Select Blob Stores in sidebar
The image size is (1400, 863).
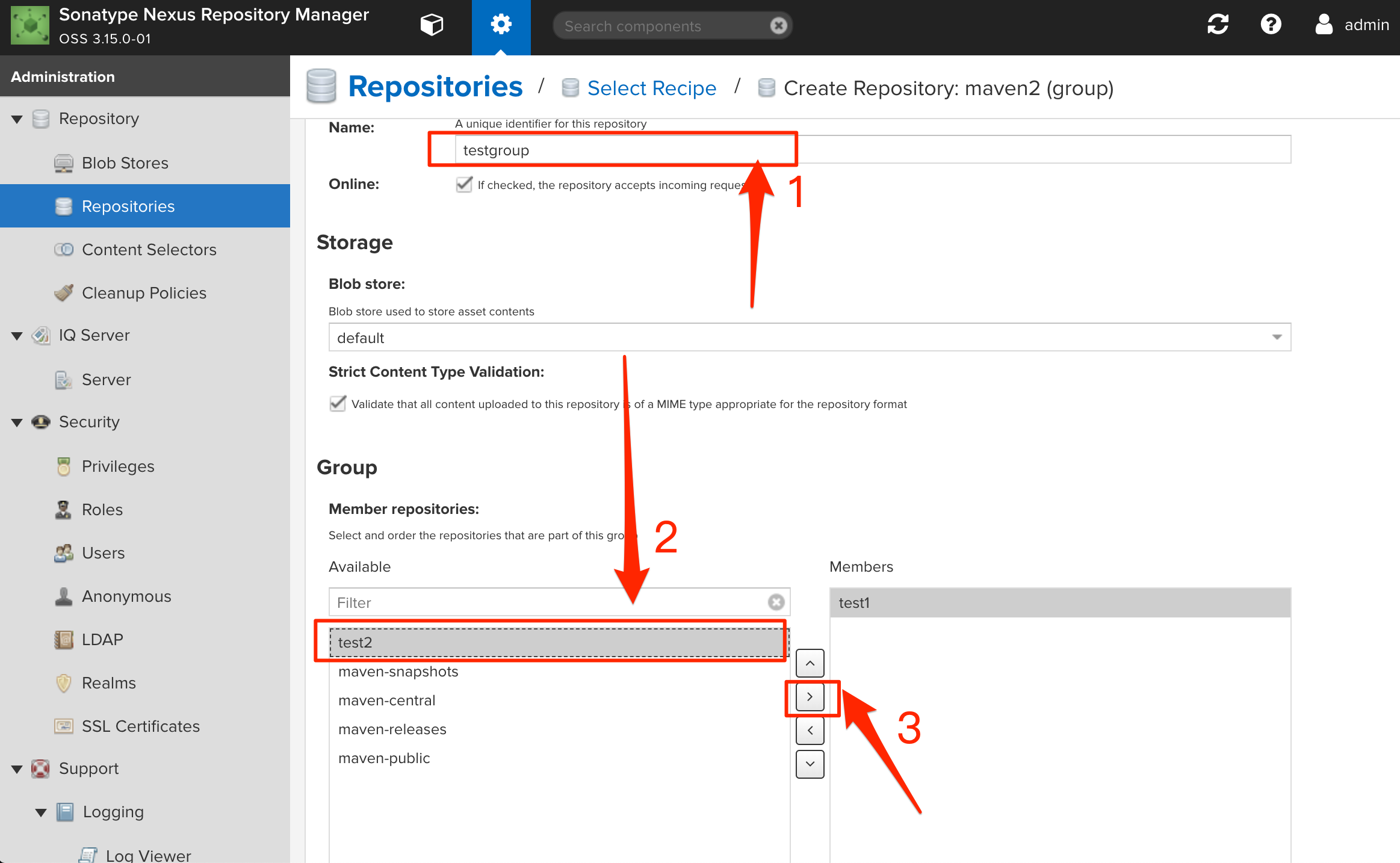pos(144,163)
